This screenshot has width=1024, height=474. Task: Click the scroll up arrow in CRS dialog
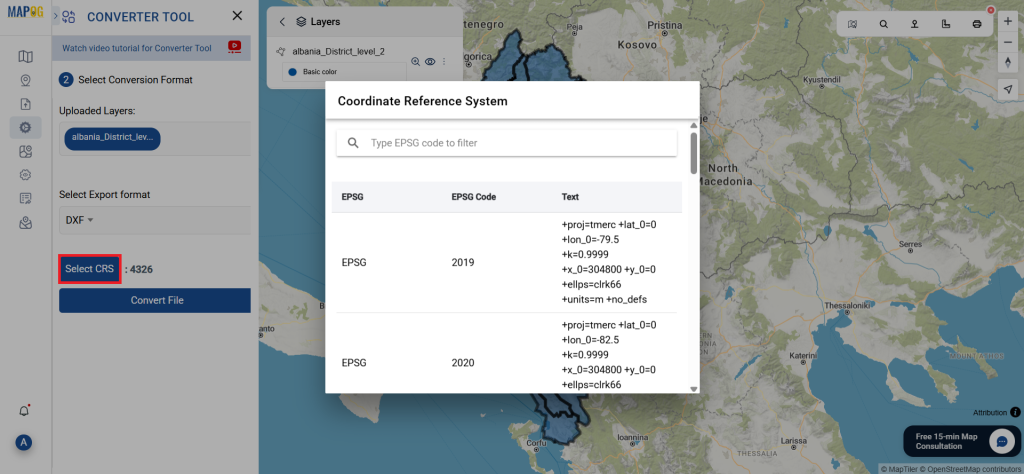point(694,125)
